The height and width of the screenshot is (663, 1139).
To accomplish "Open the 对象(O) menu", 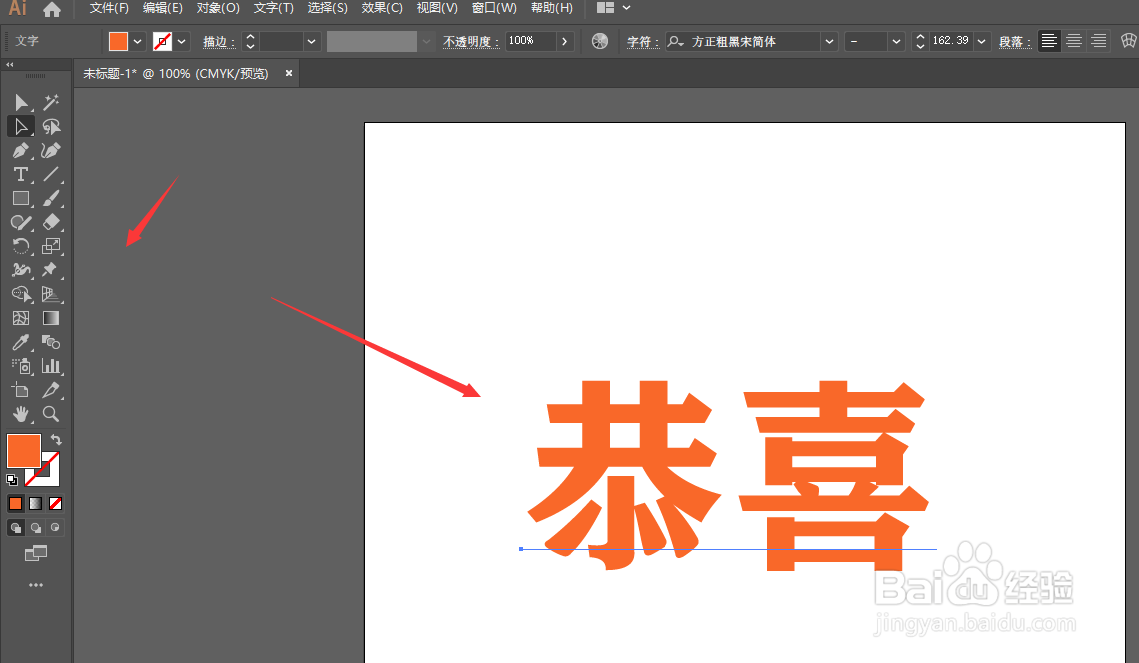I will pos(218,8).
